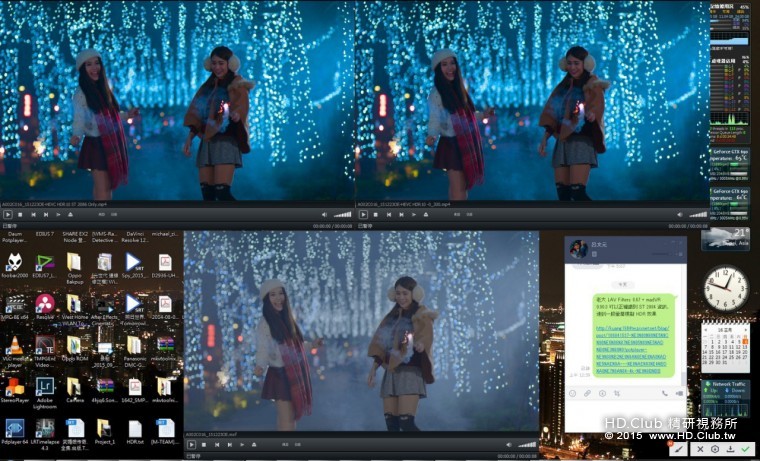This screenshot has height=461, width=760.
Task: Launch VLC media player shortcut
Action: [x=15, y=351]
